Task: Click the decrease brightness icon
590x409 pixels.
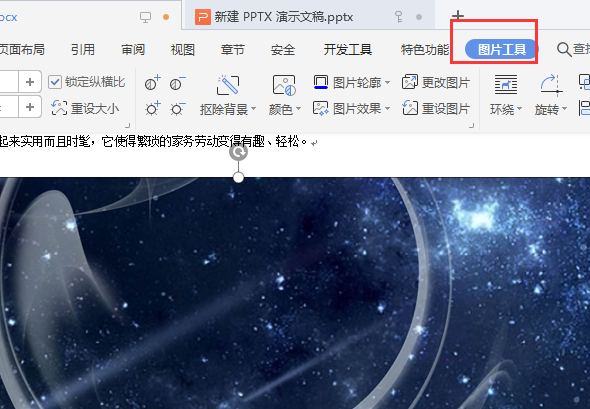Action: click(x=177, y=109)
